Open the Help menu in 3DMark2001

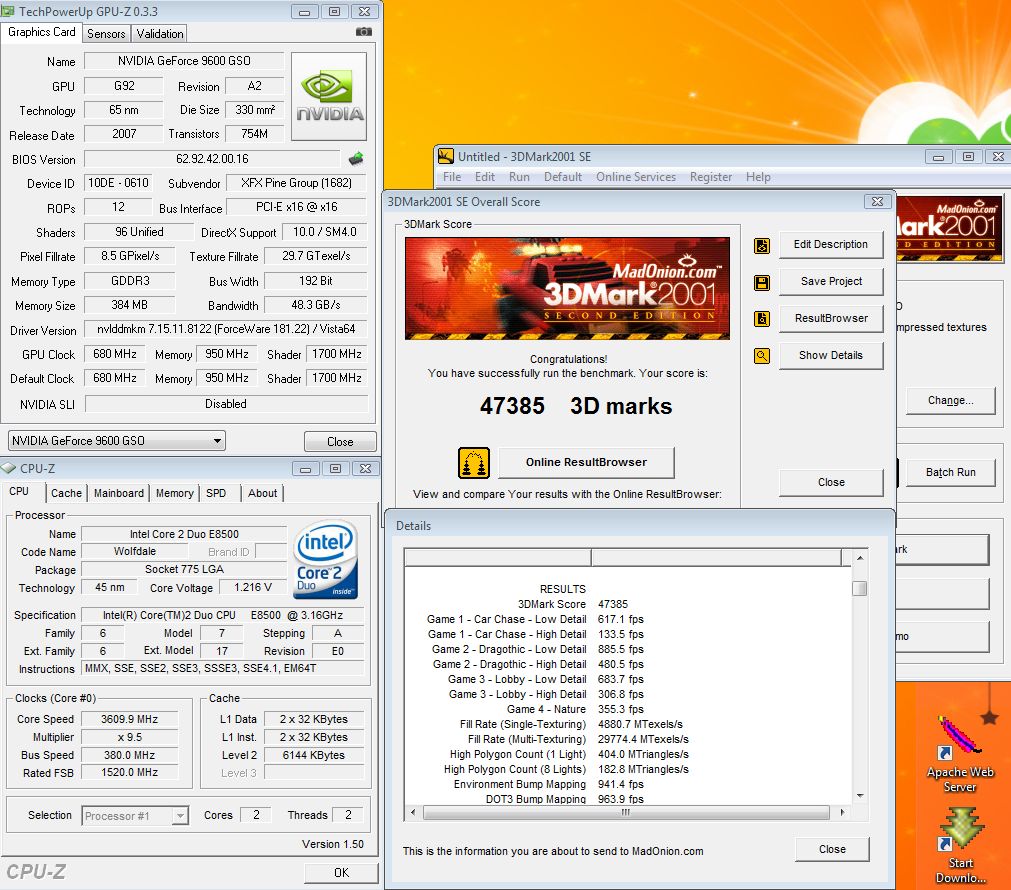(758, 177)
